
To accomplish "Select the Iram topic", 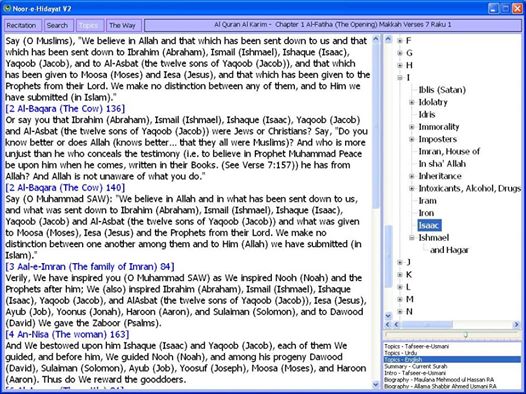I will pos(428,201).
